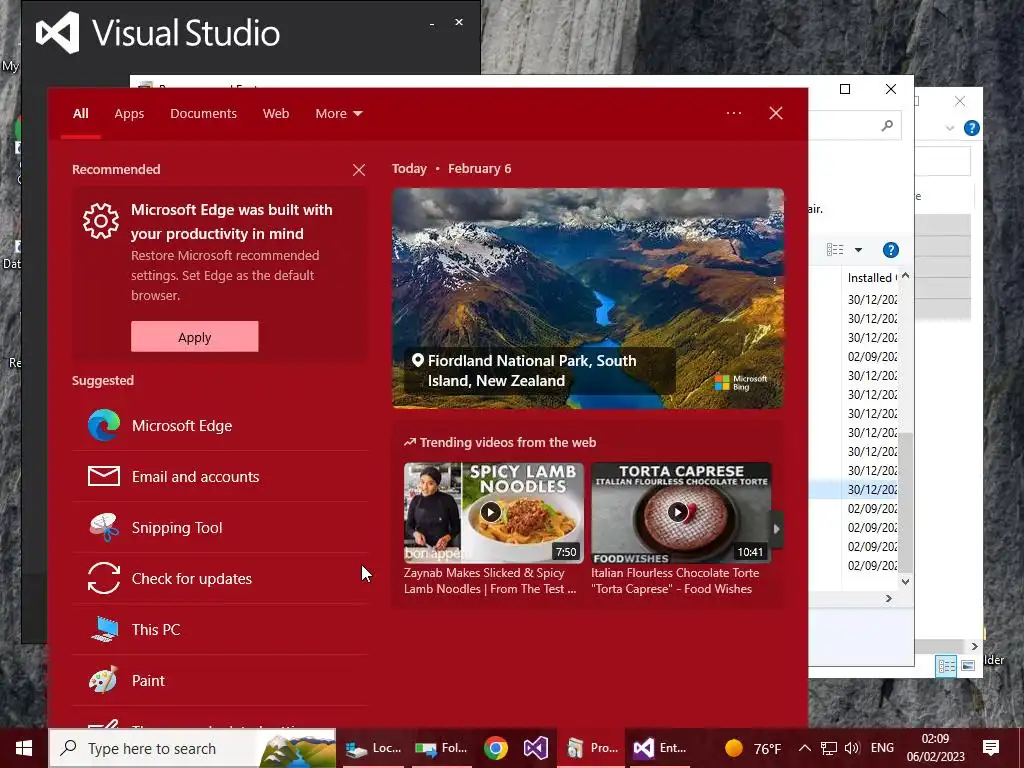Launch Paint from suggested apps

tap(220, 680)
